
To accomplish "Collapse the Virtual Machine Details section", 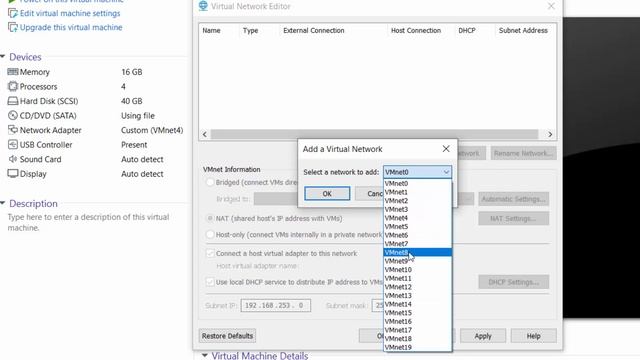I will (x=205, y=356).
